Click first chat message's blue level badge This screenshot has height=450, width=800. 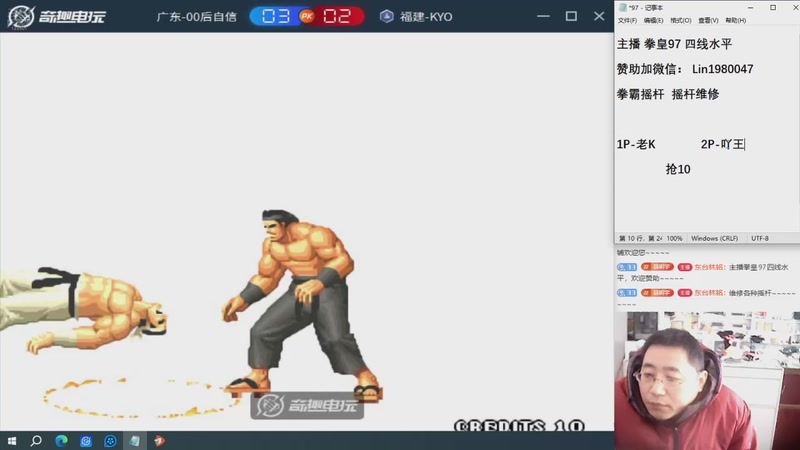(x=627, y=267)
